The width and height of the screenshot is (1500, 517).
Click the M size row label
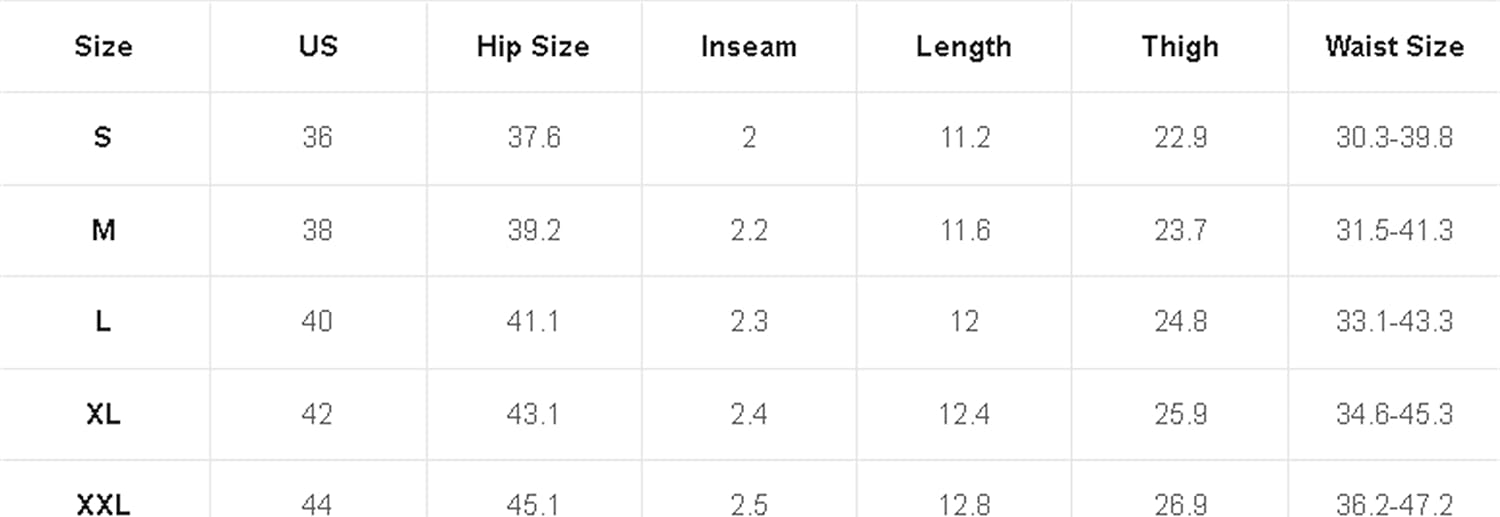pyautogui.click(x=103, y=231)
